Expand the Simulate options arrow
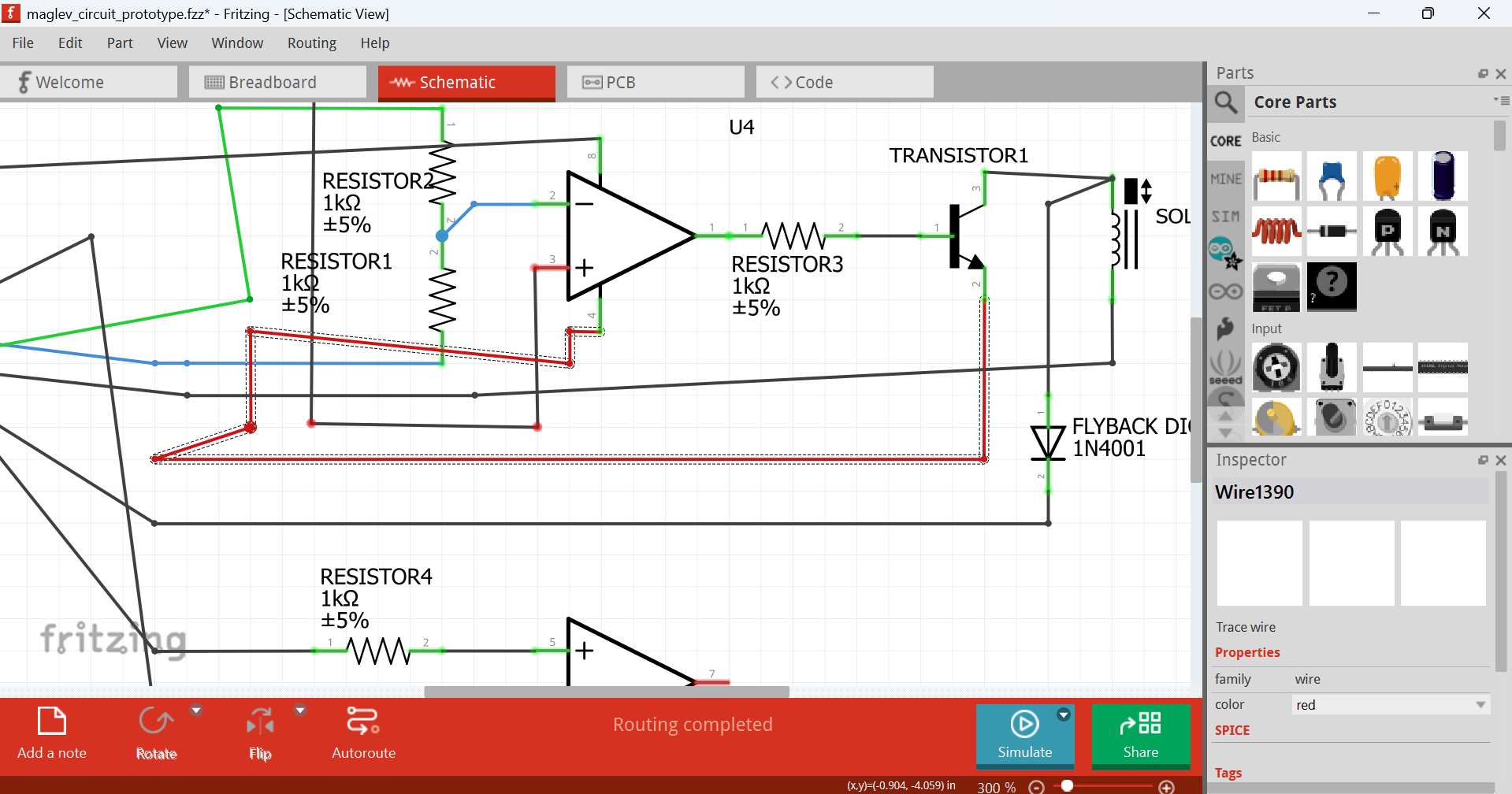 click(x=1064, y=714)
